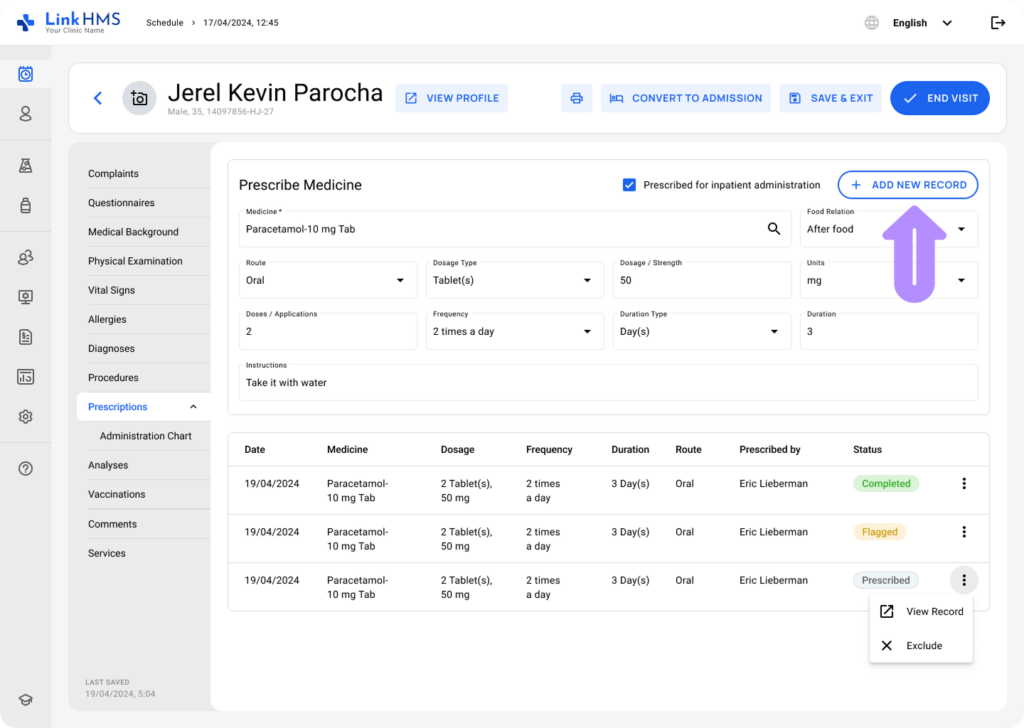
Task: Click the patient photo camera icon
Action: tap(139, 98)
